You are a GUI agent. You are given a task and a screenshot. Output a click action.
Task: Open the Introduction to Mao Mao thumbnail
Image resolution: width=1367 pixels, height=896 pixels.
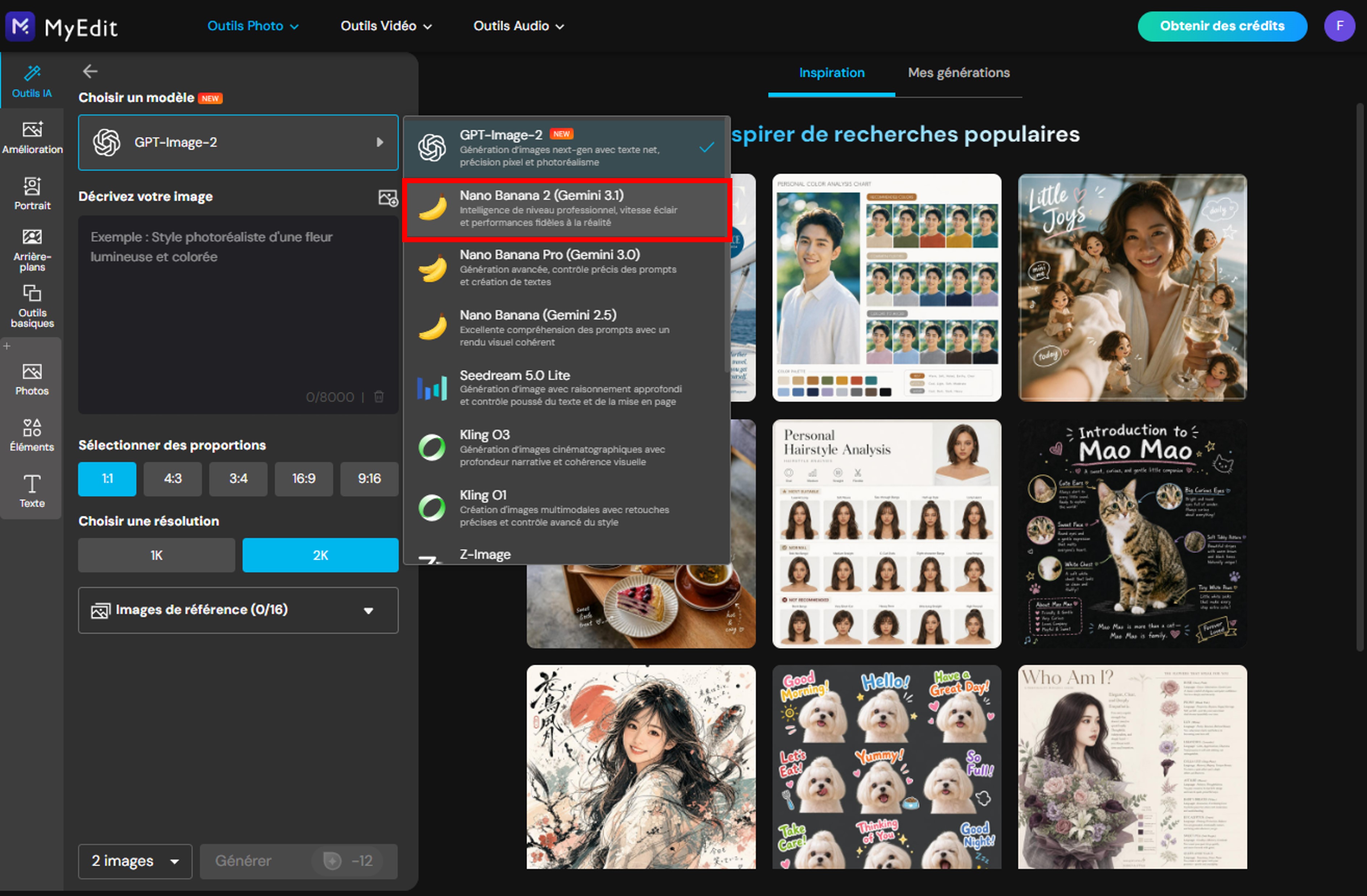[x=1132, y=534]
